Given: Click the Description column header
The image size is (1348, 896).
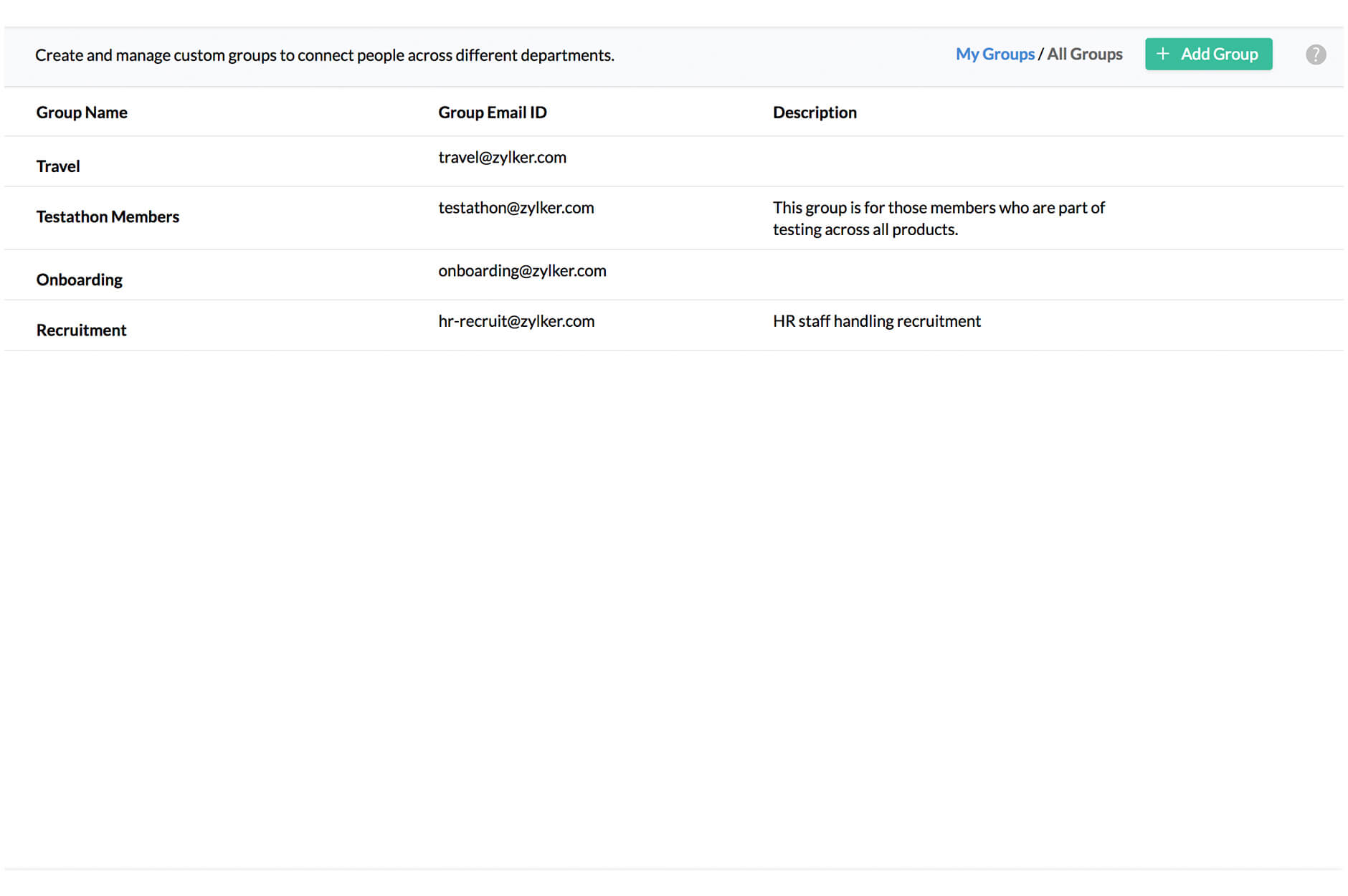Looking at the screenshot, I should pyautogui.click(x=815, y=112).
